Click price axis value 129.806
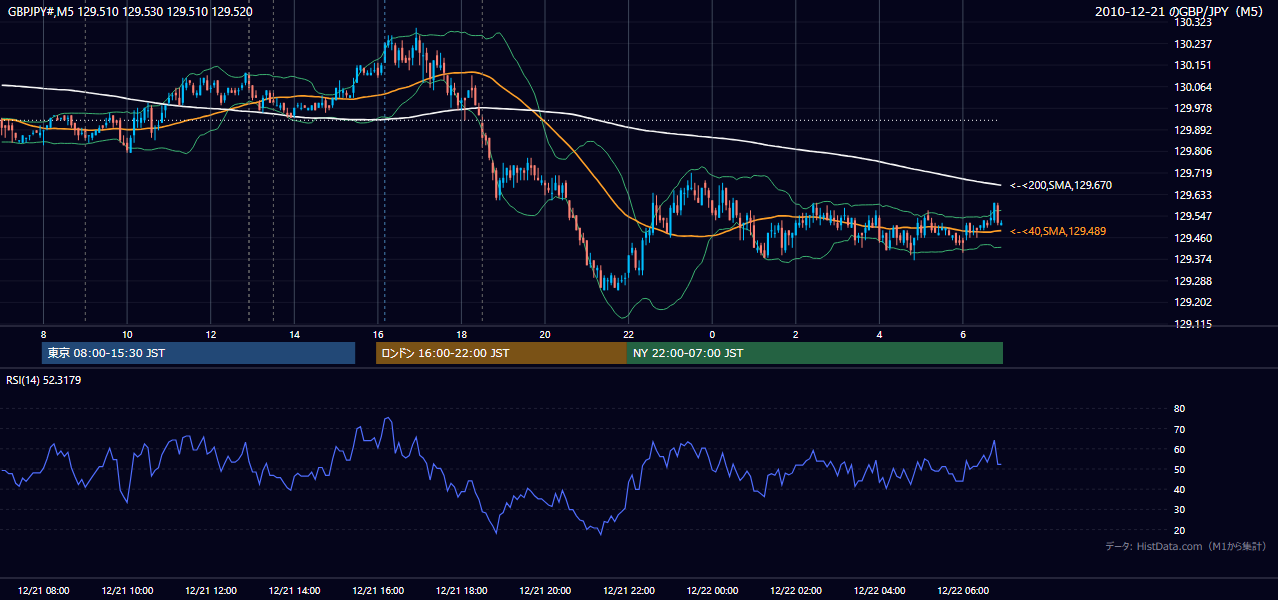This screenshot has width=1278, height=600. (x=1194, y=151)
